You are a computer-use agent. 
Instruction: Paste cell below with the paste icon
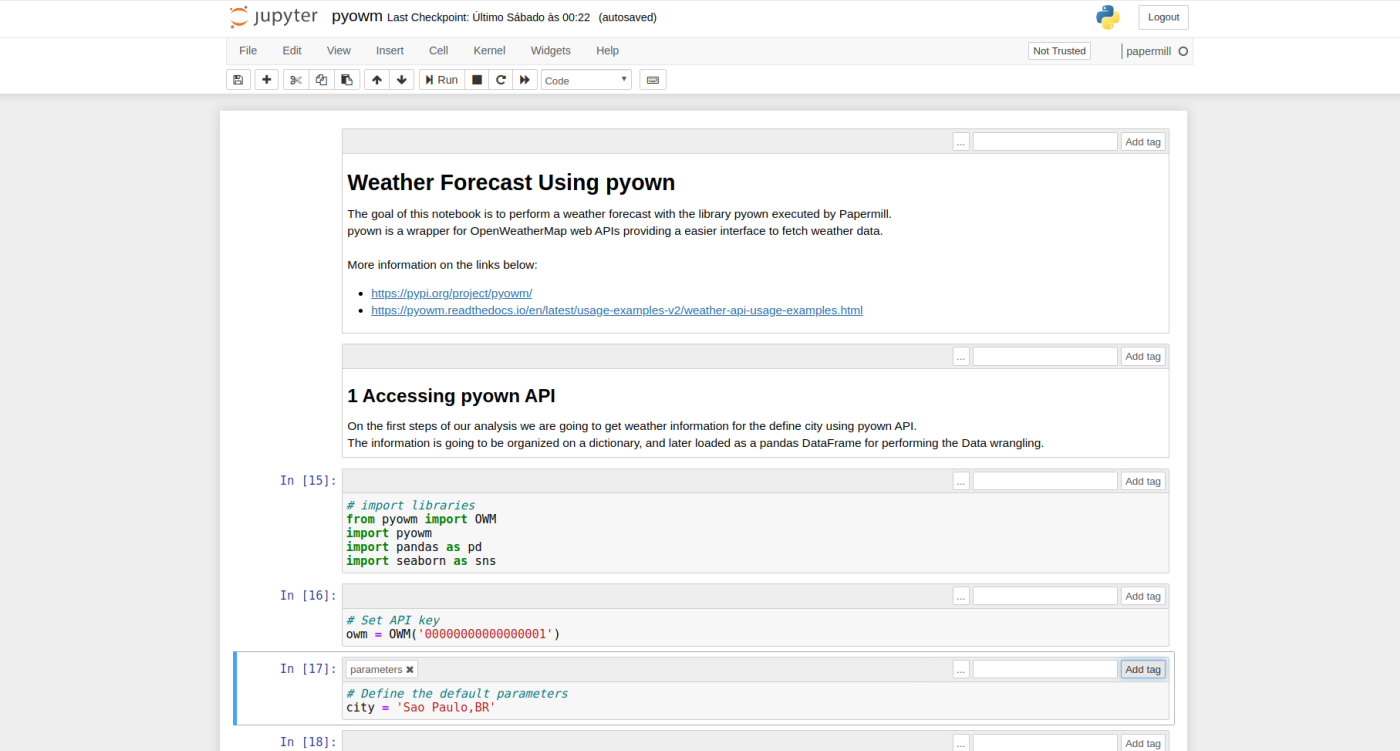pos(346,79)
